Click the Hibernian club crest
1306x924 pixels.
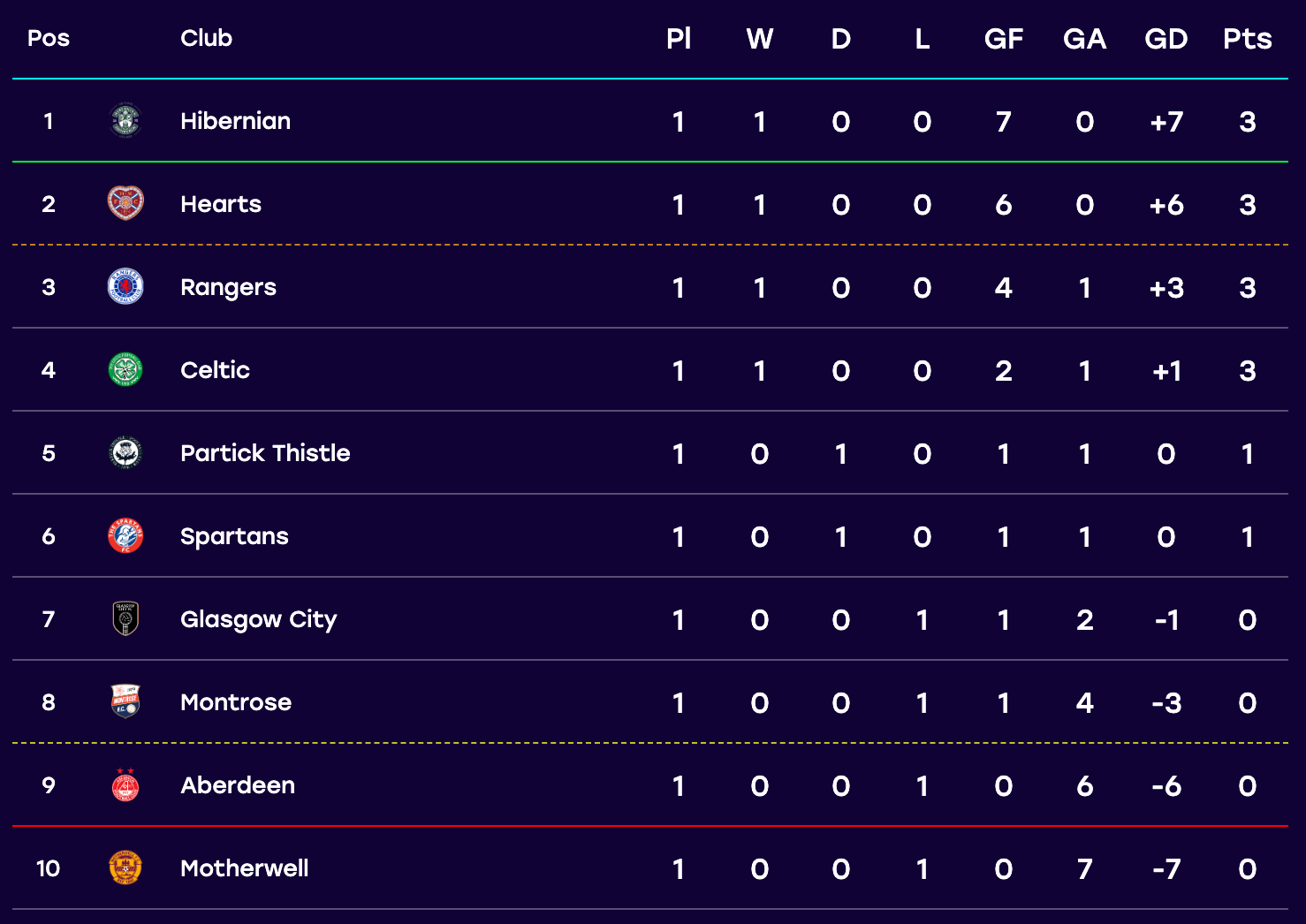coord(125,121)
